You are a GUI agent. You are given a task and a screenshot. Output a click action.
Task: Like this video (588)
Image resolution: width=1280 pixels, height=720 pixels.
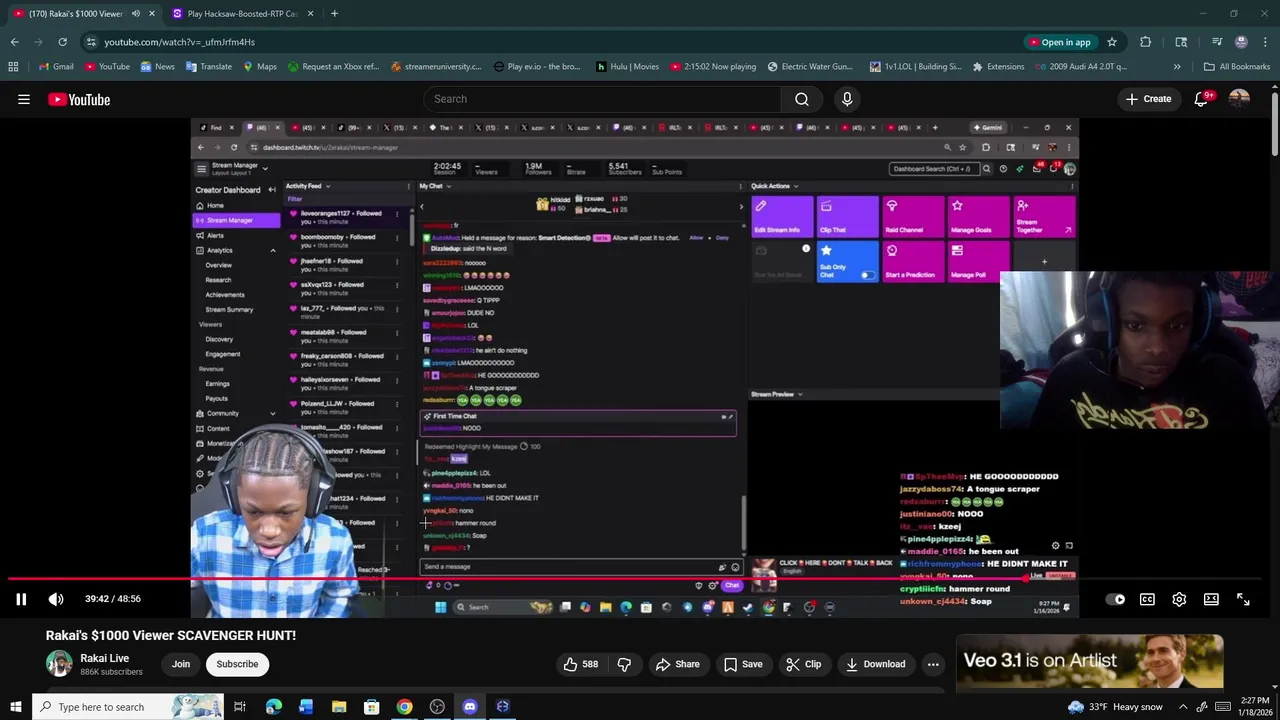[580, 664]
